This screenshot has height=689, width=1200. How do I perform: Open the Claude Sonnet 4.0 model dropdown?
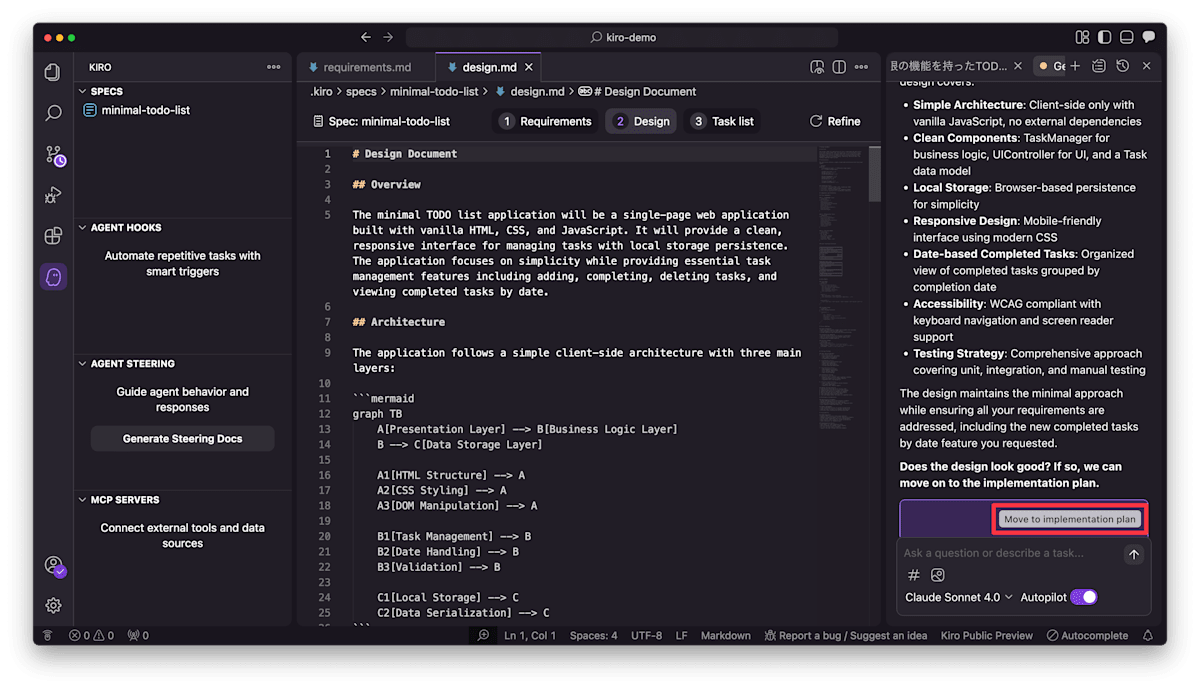958,597
